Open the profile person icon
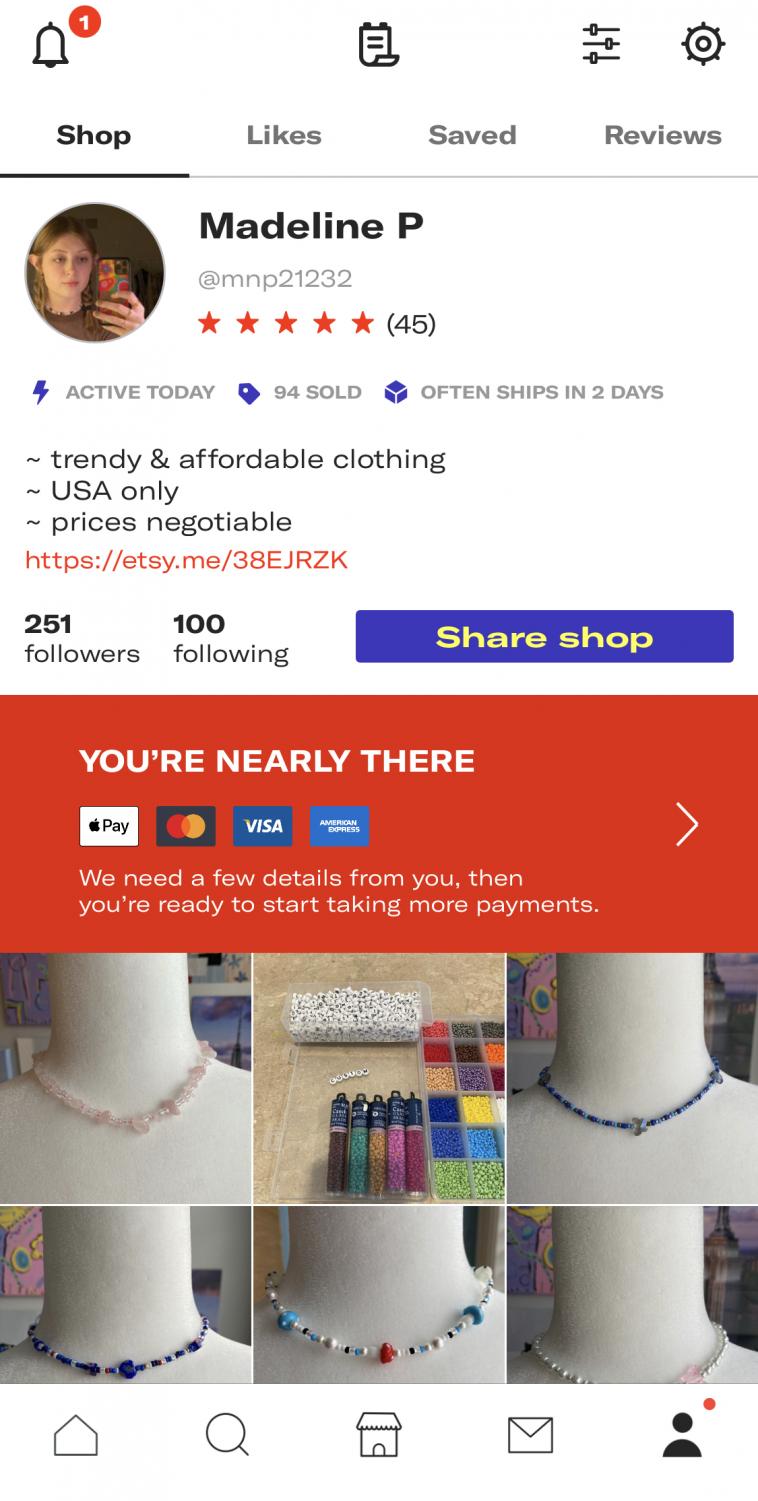758x1501 pixels. (x=682, y=1435)
